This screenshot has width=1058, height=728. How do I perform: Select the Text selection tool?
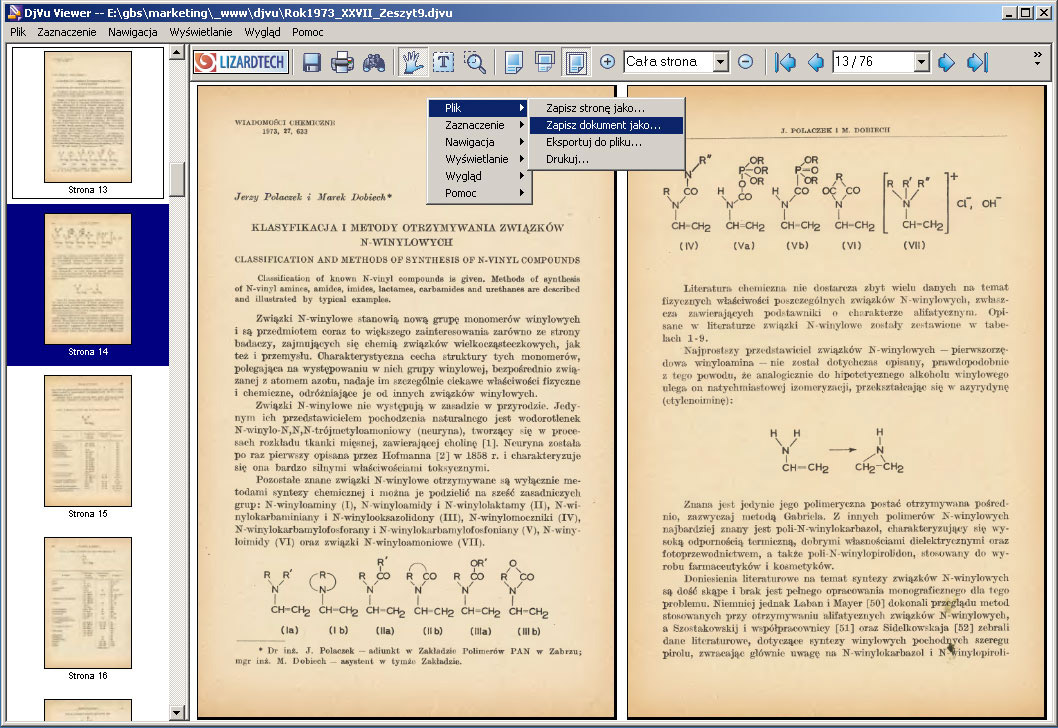443,63
